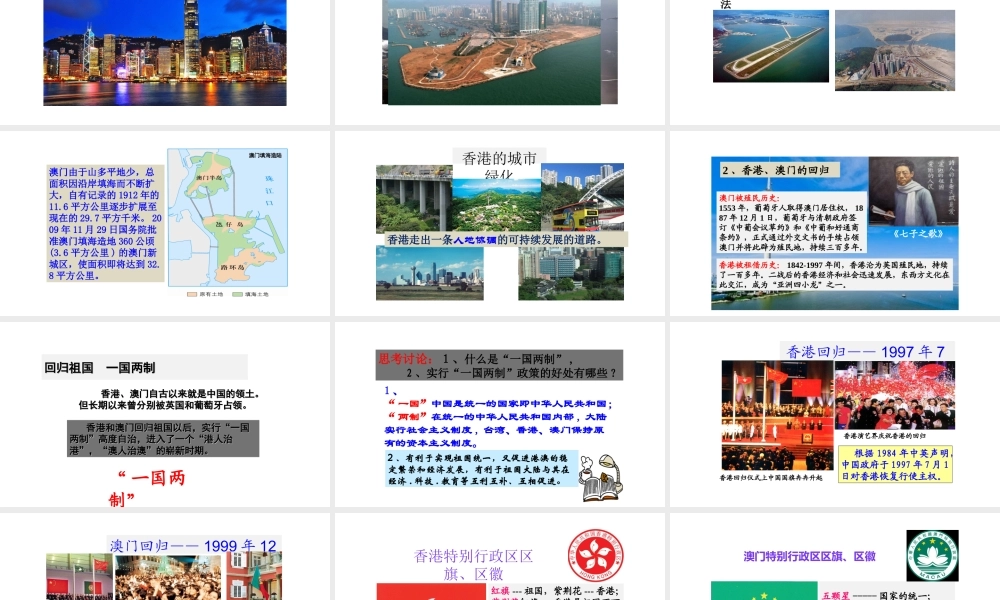1000x600 pixels.
Task: Open the 香港、澳门的回归 history slide
Action: pyautogui.click(x=835, y=223)
